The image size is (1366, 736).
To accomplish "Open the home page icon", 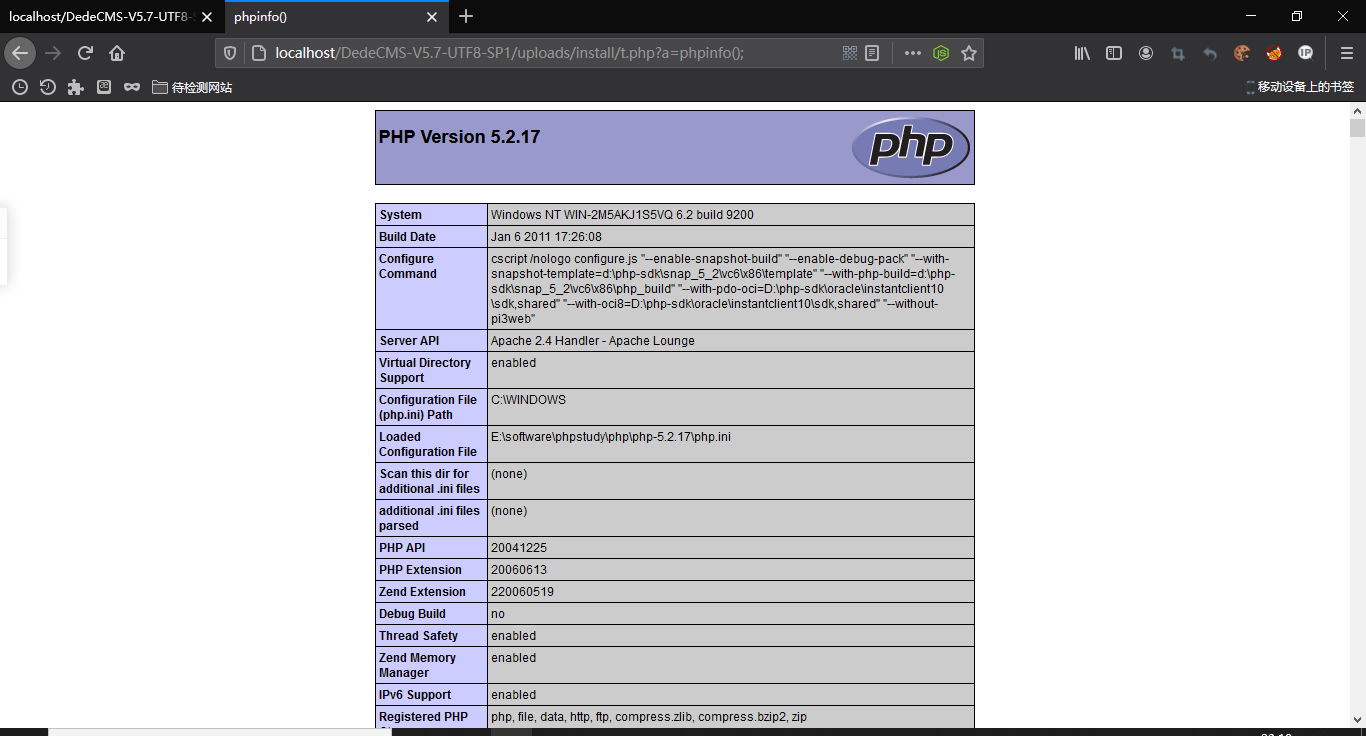I will pos(117,53).
